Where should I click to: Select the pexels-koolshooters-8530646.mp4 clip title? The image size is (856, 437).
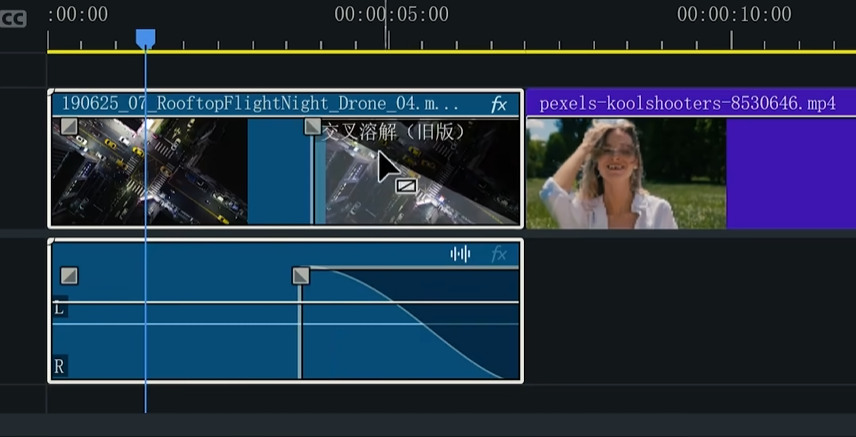[x=687, y=103]
